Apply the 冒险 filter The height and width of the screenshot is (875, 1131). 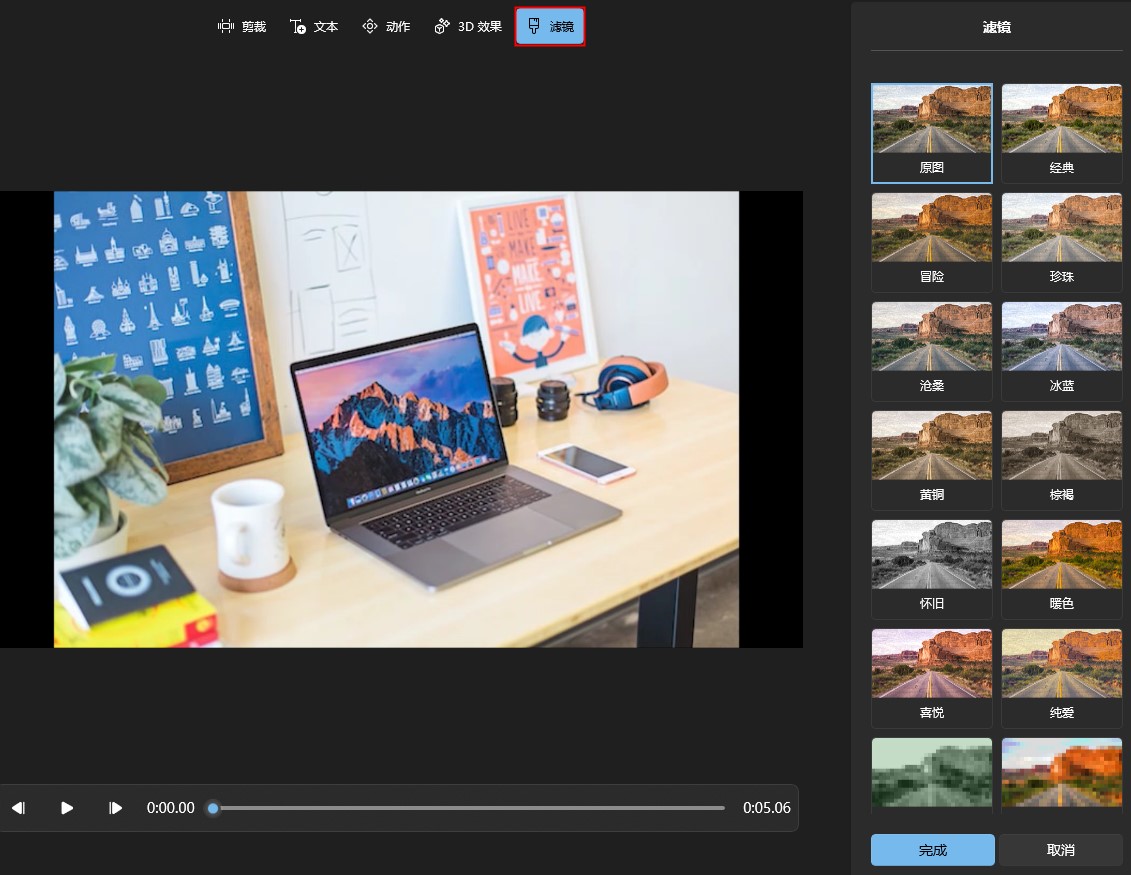click(x=931, y=242)
